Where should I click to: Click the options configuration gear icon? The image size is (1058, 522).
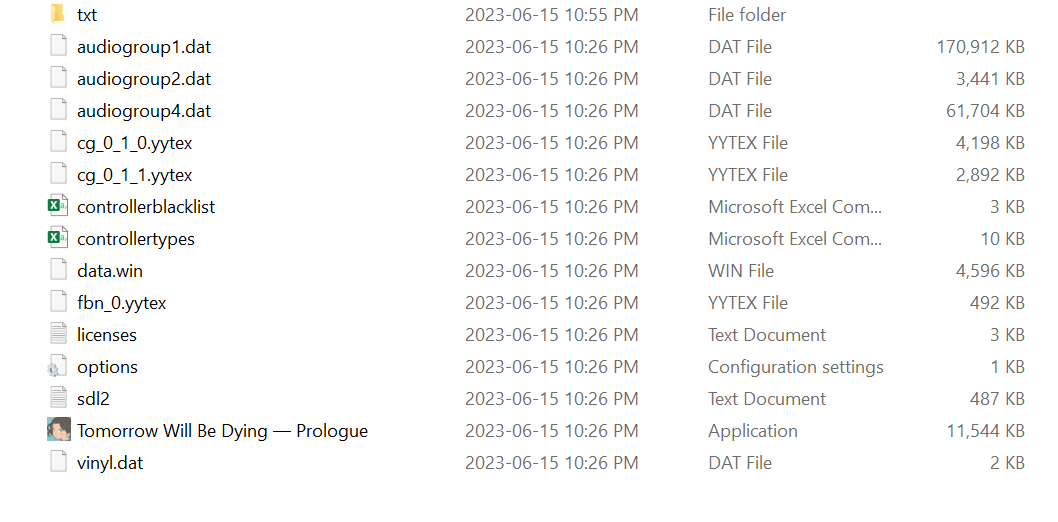[x=57, y=366]
